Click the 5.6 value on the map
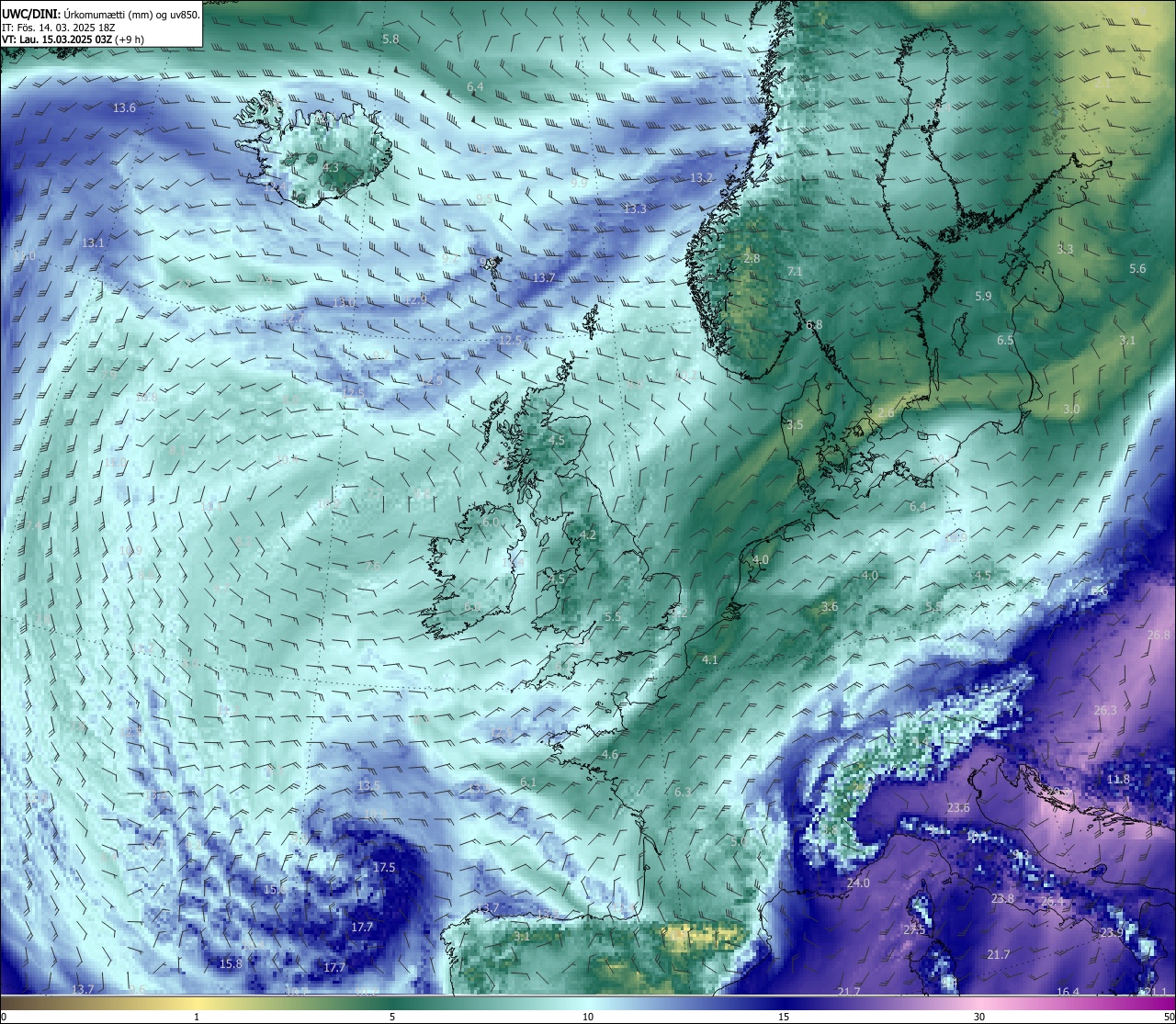 pyautogui.click(x=1137, y=269)
